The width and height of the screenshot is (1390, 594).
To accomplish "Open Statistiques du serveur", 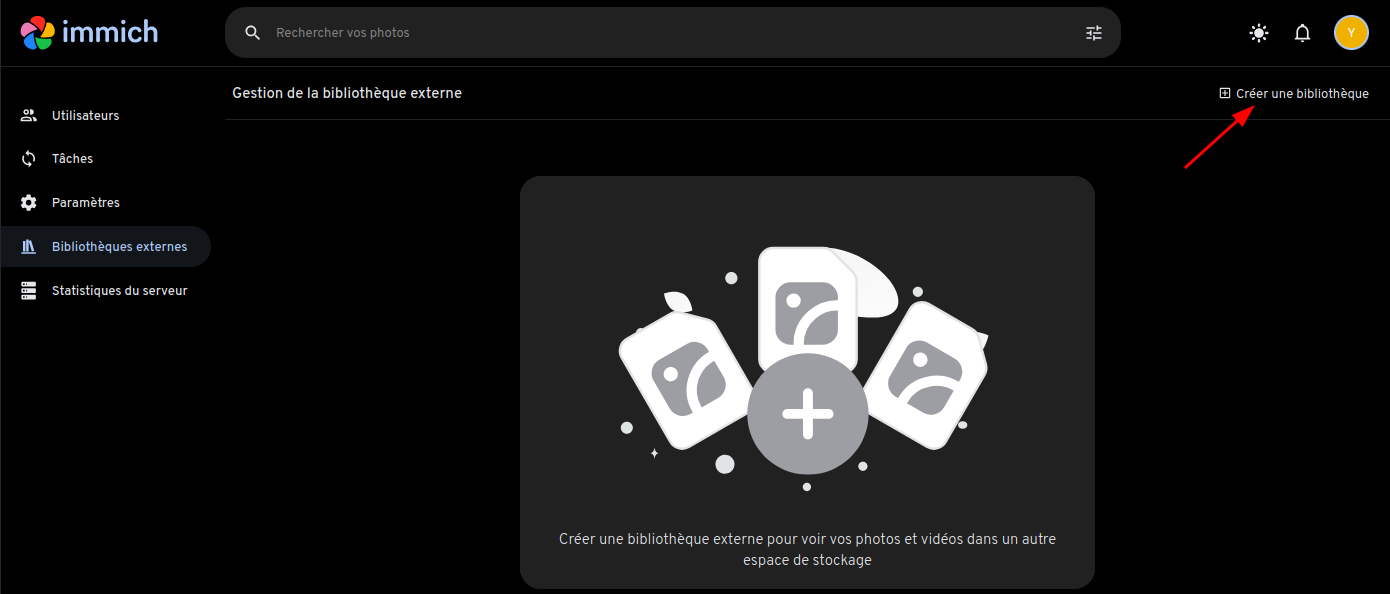I will click(x=119, y=291).
